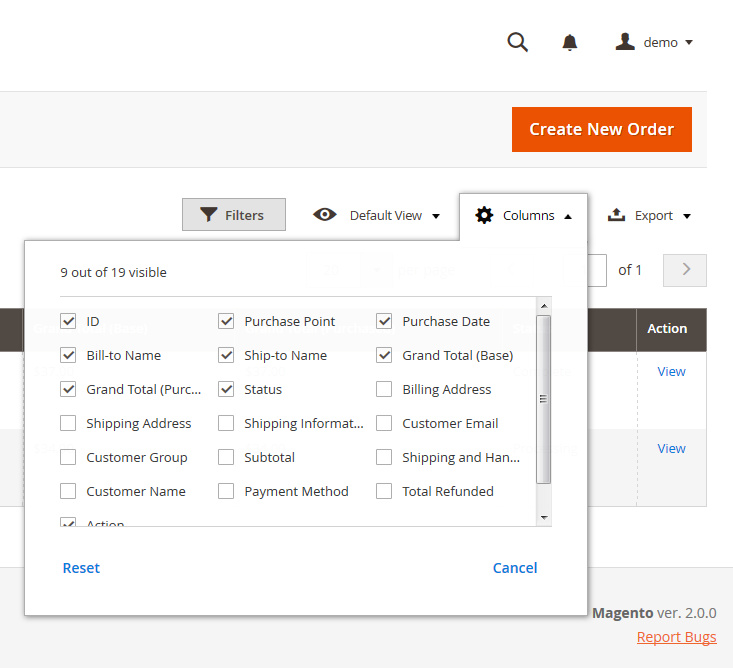The height and width of the screenshot is (668, 733).
Task: Click the Export upload icon
Action: point(616,215)
